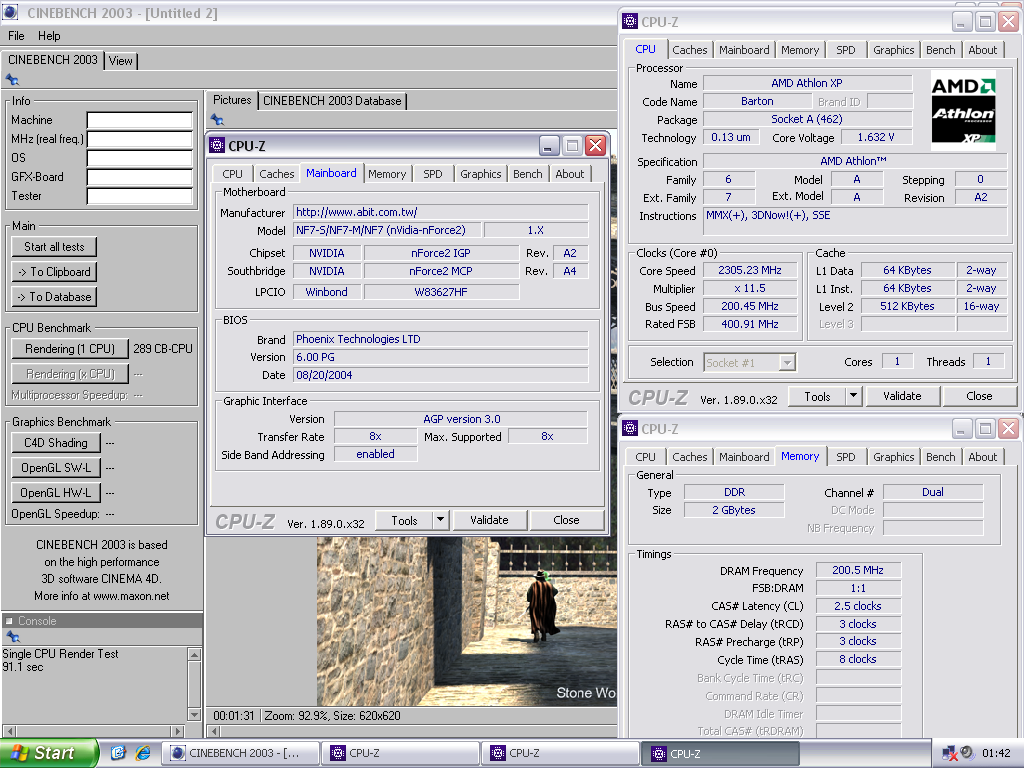Click 2.5 clocks CAS latency value
1024x768 pixels.
click(x=857, y=606)
